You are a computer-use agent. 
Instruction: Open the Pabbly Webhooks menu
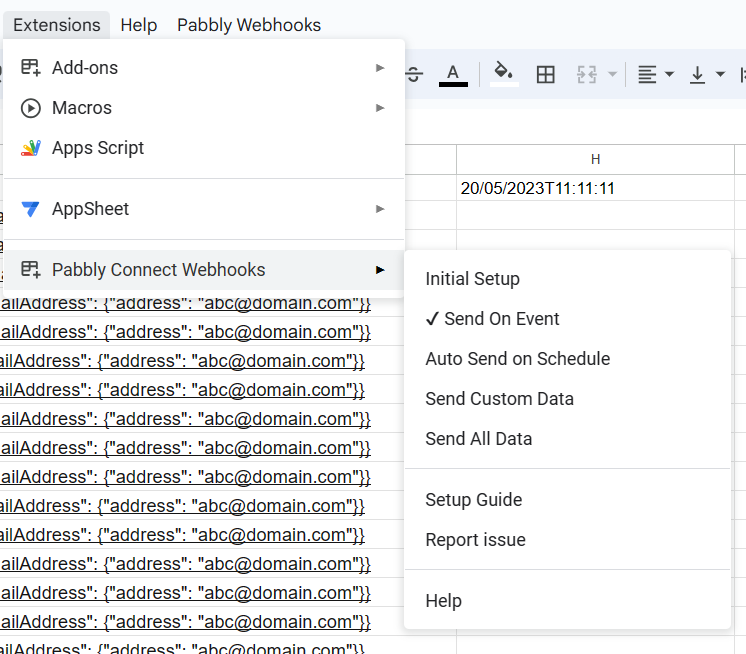[249, 25]
